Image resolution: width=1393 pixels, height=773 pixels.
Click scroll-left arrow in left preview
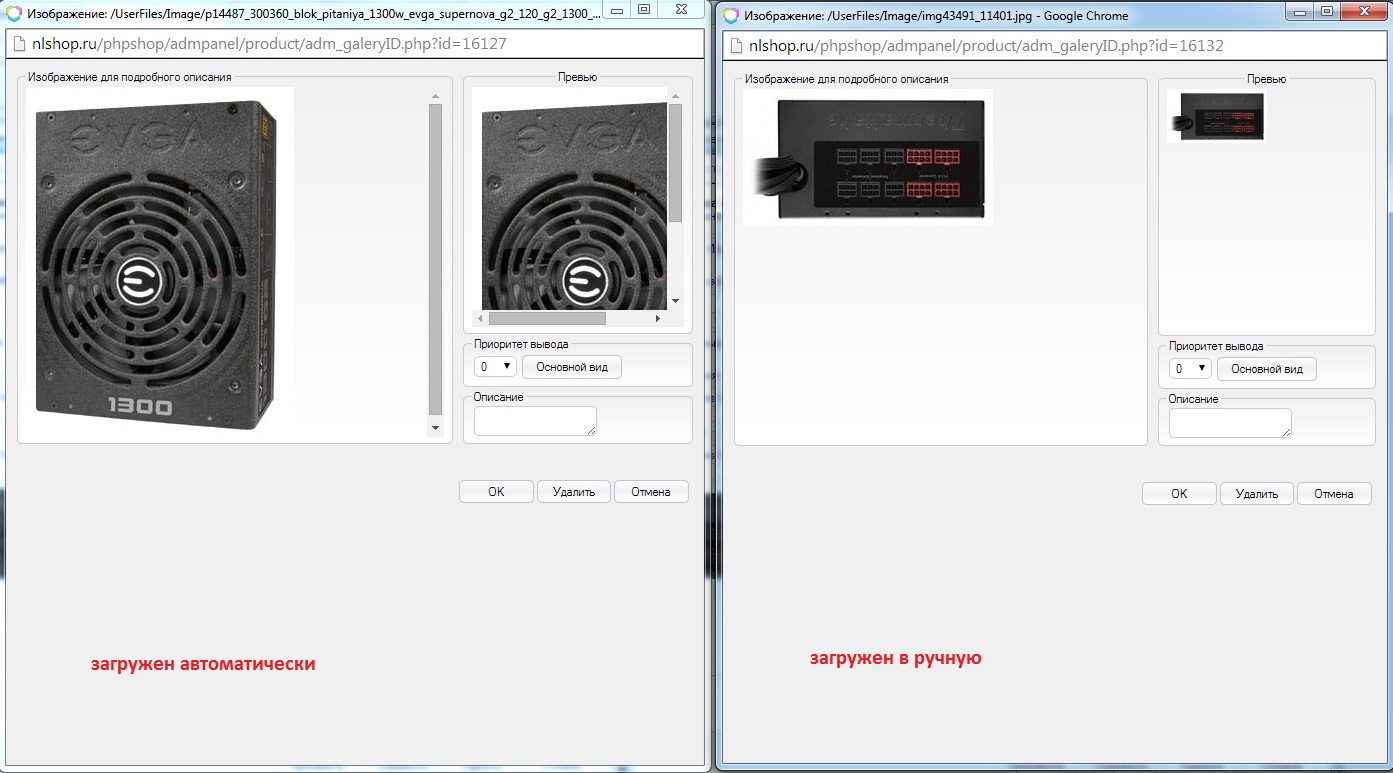tap(480, 318)
